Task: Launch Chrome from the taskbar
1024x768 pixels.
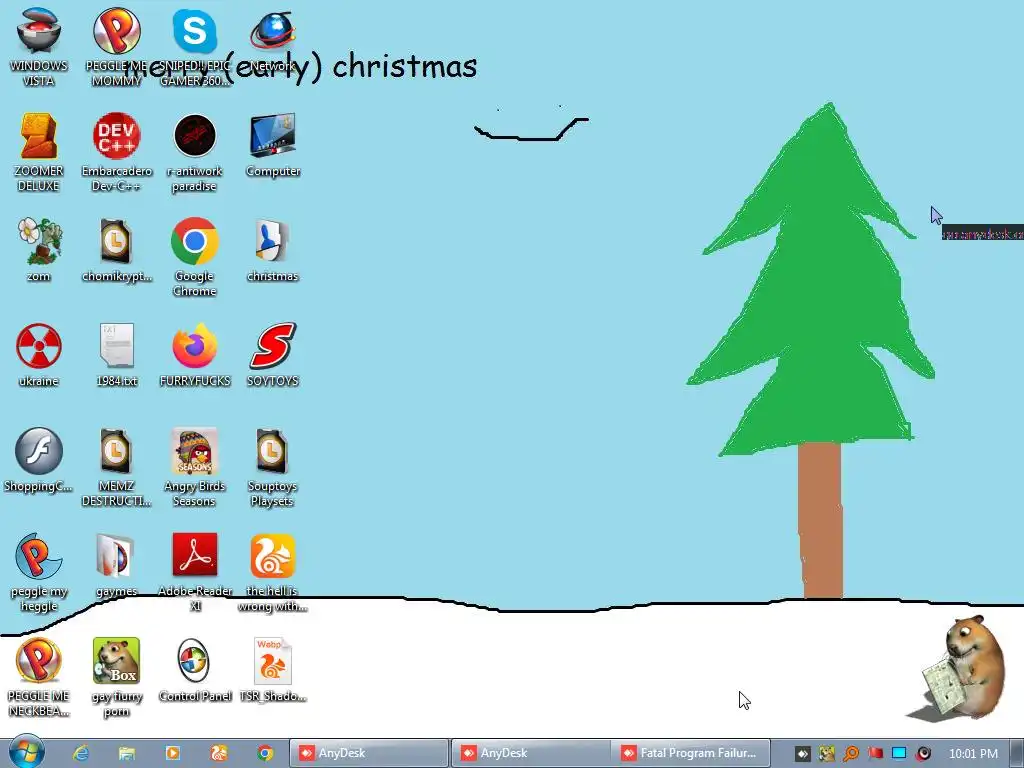Action: point(265,753)
